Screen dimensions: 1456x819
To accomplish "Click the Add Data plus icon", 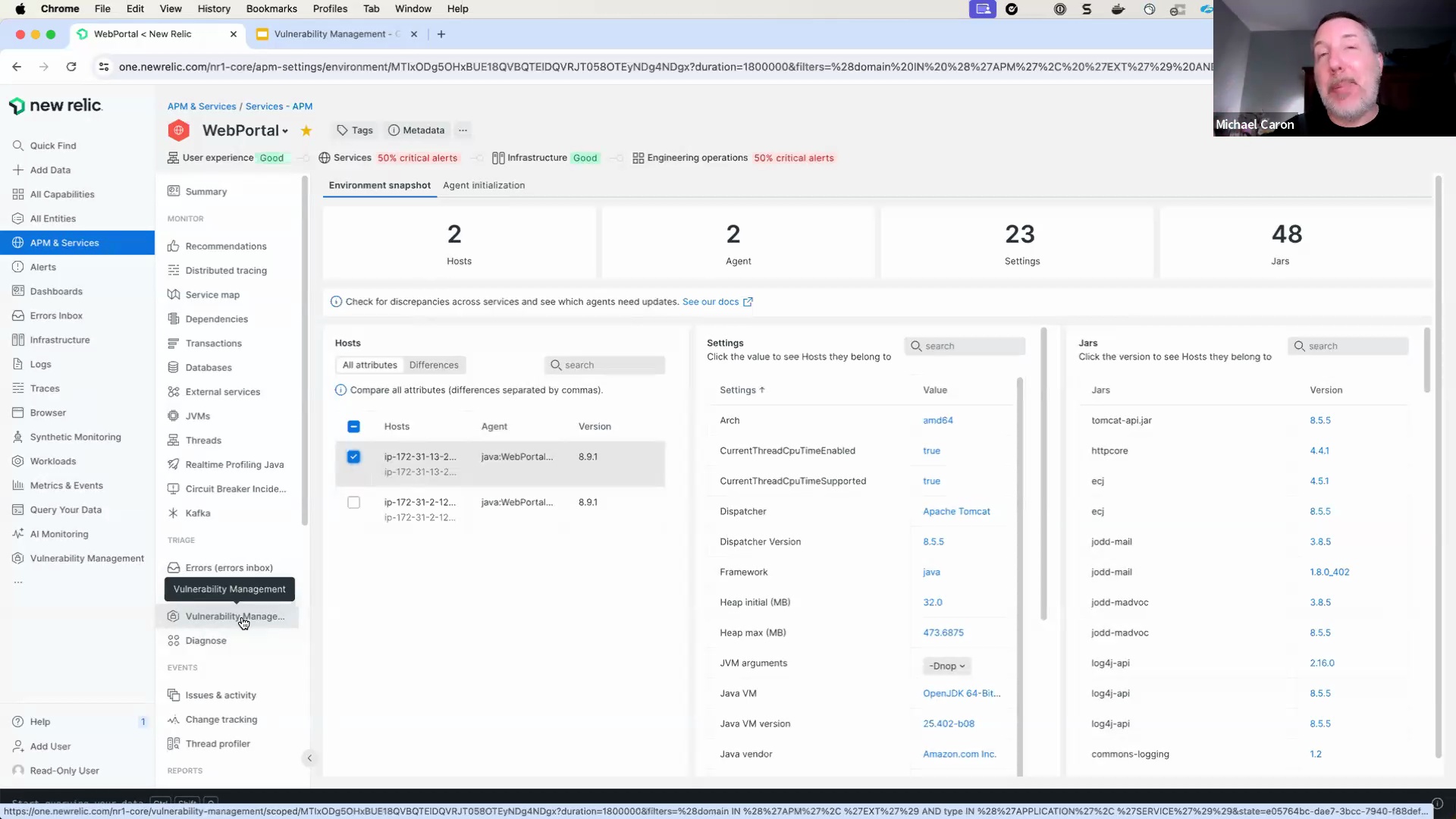I will tap(18, 170).
